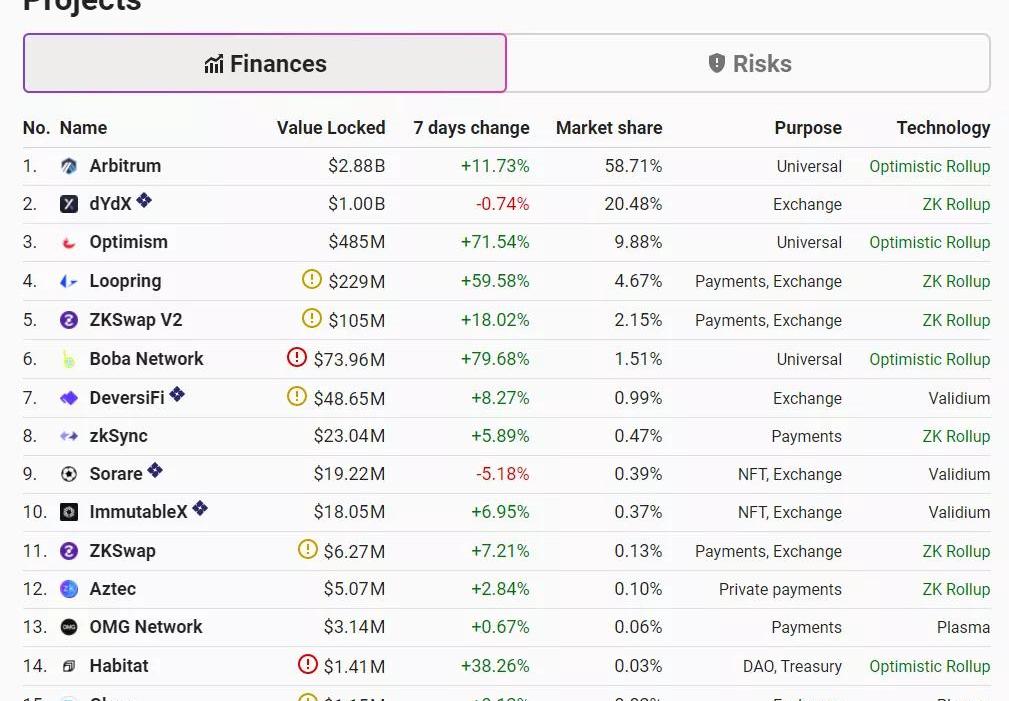Select the Finances tab

click(265, 64)
